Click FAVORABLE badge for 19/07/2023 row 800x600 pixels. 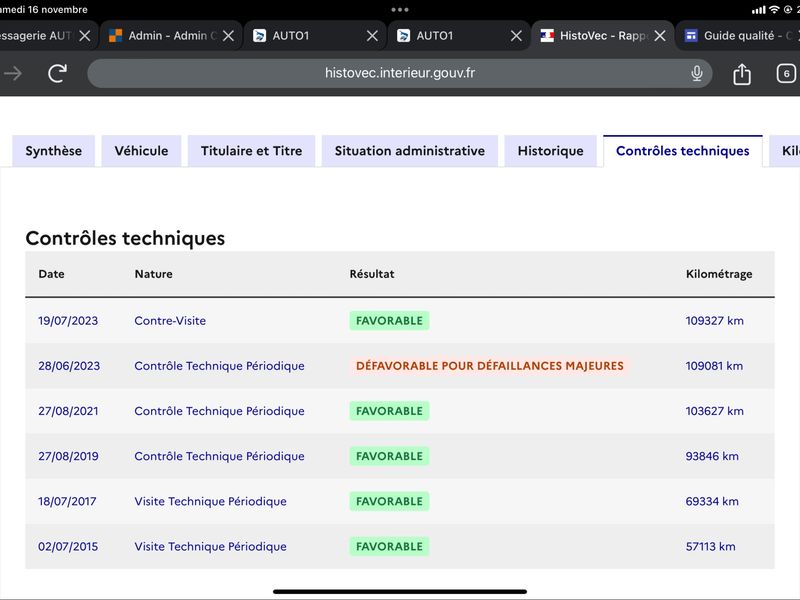coord(389,321)
